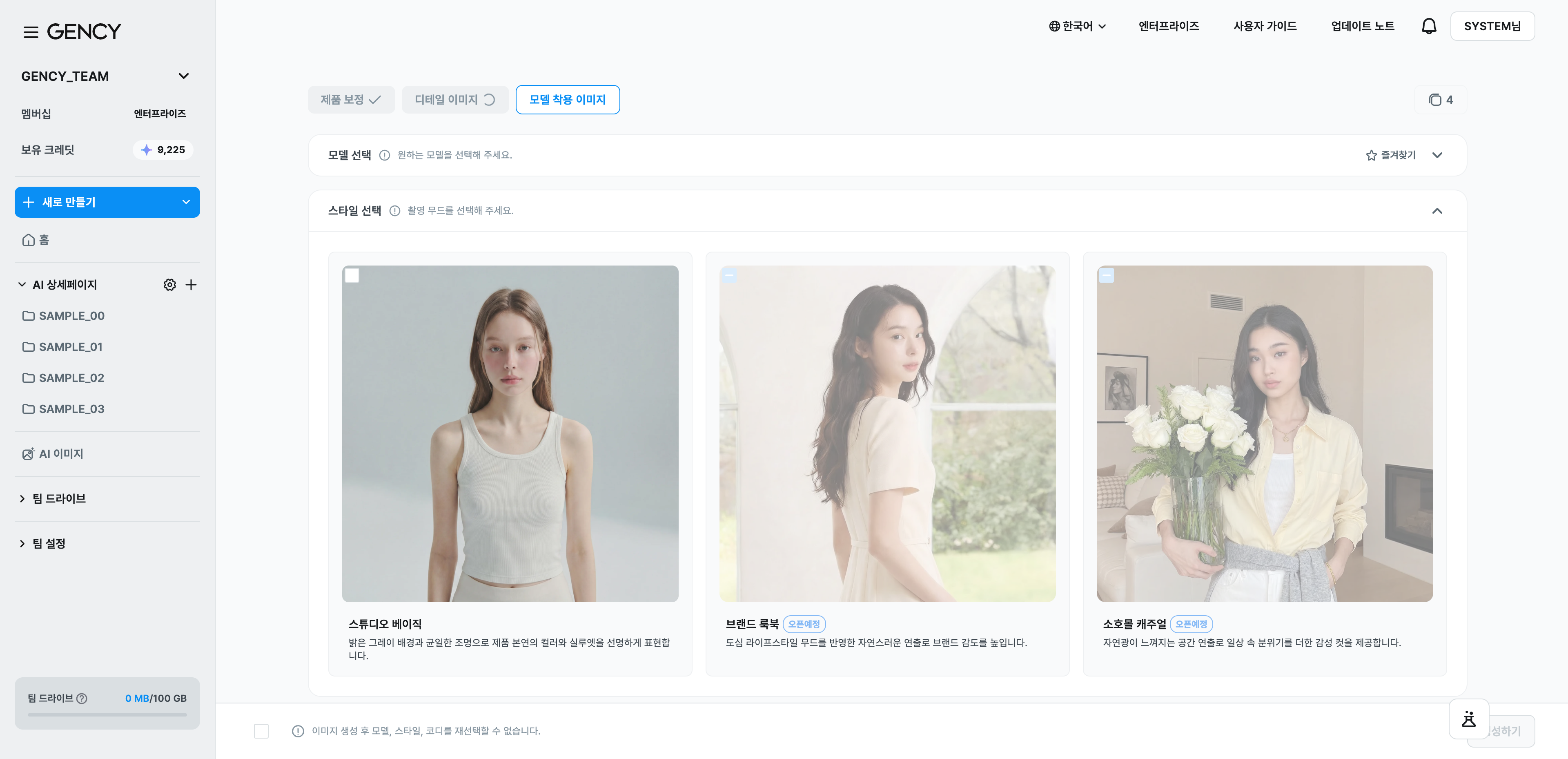Viewport: 1568px width, 759px height.
Task: Open 엔터프라이즈 in the top menu
Action: (x=1169, y=26)
